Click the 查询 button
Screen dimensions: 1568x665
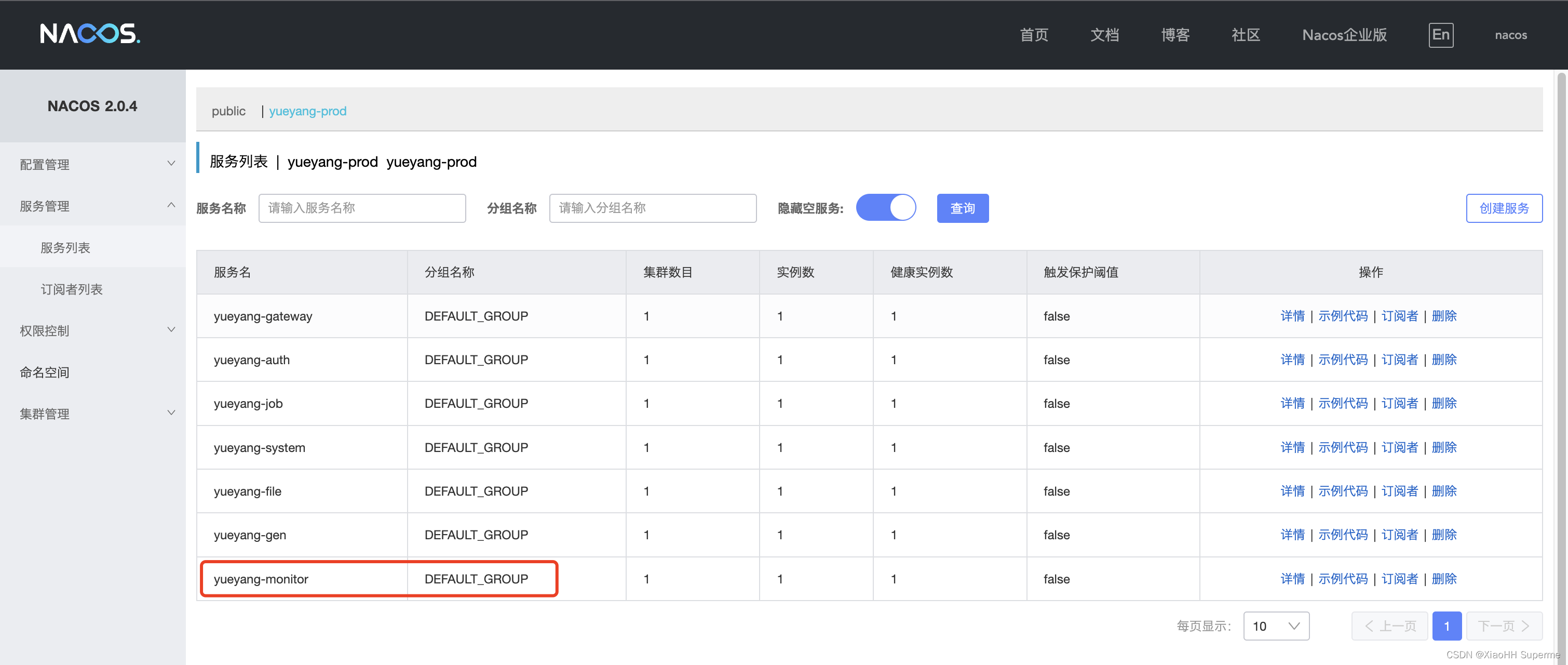963,208
